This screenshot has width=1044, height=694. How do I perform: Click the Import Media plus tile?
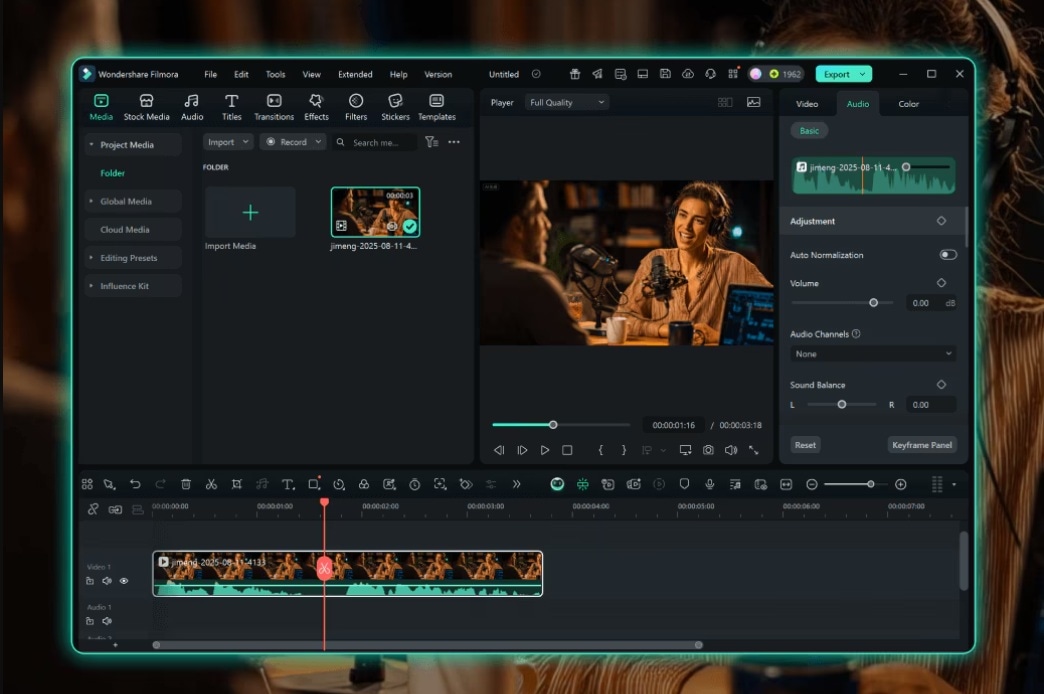pos(250,212)
